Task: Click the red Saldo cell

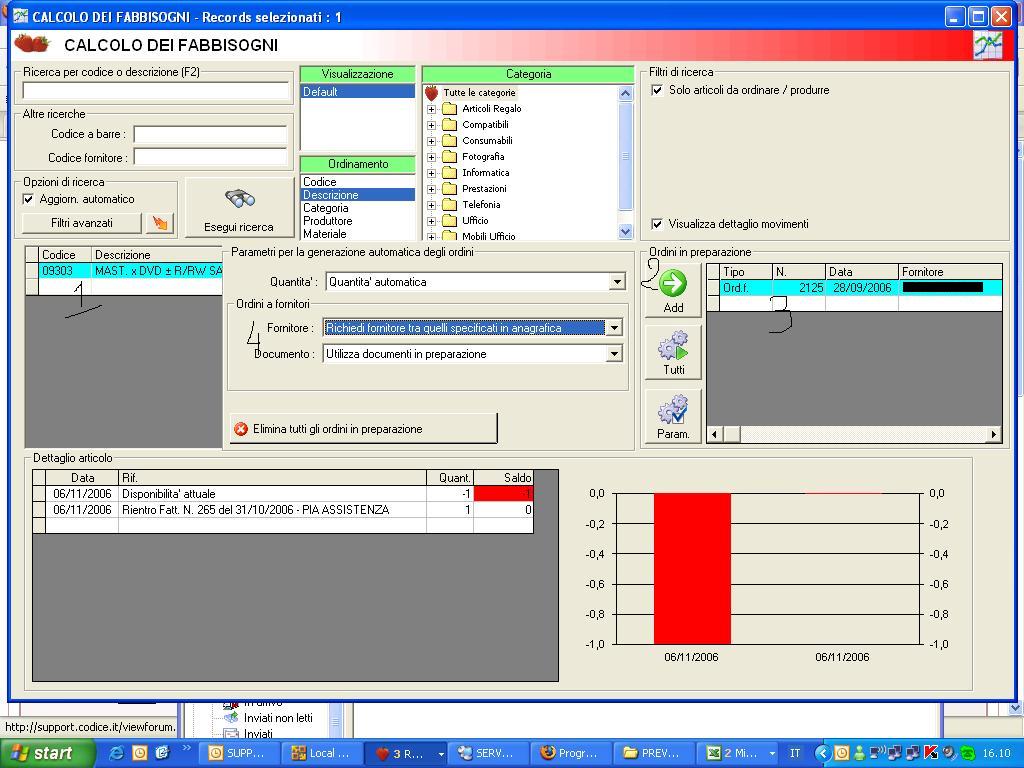Action: pos(503,494)
